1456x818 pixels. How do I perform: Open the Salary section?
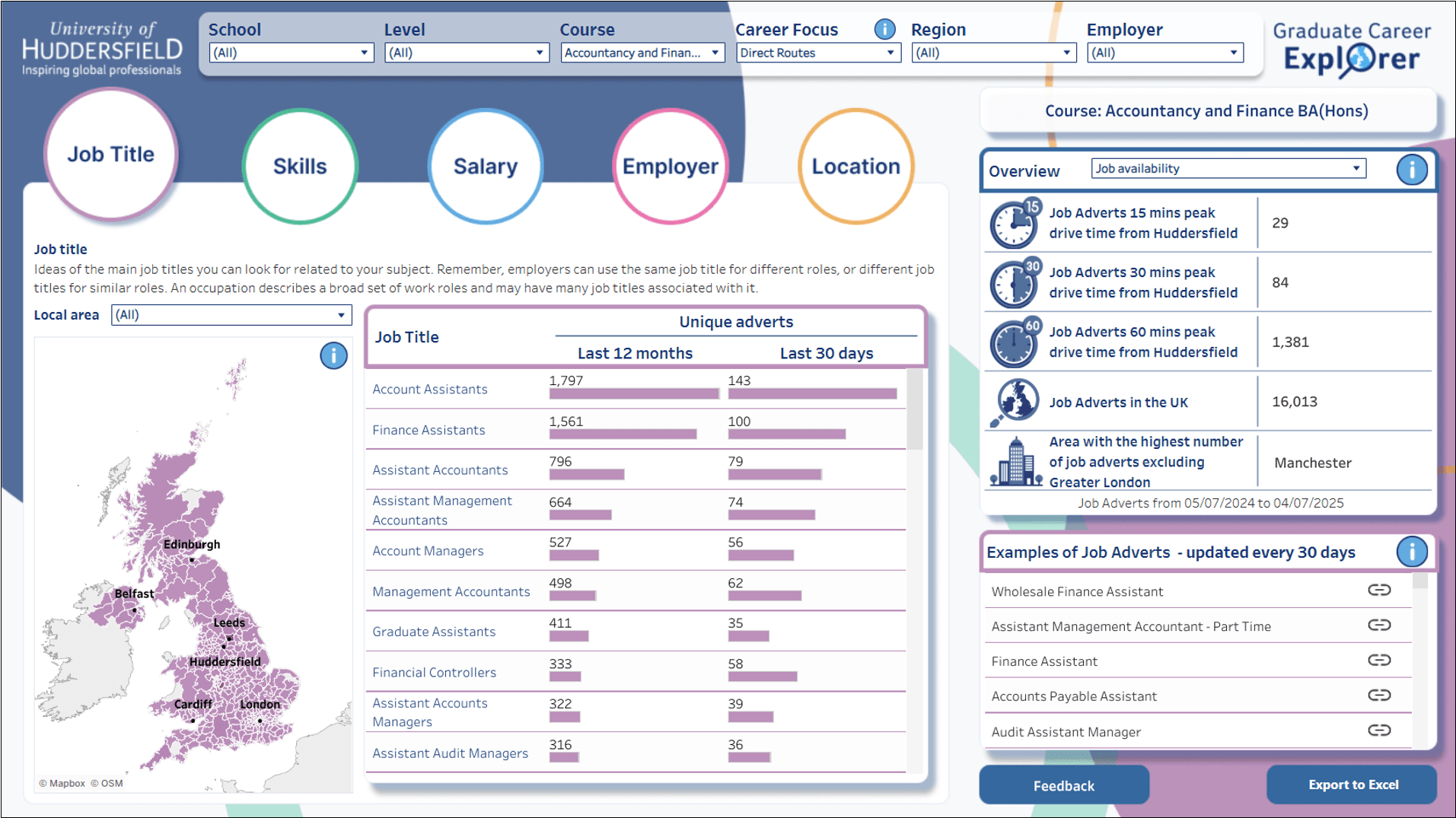coord(485,165)
